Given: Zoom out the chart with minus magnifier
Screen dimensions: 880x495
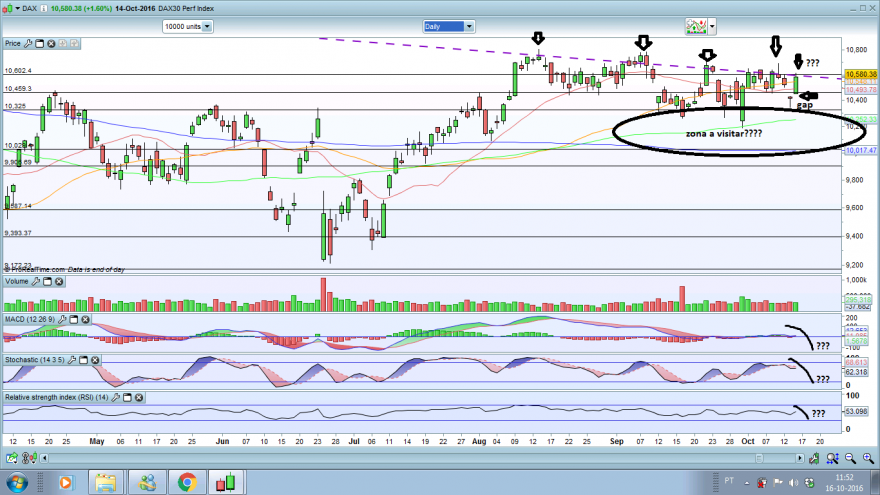Looking at the screenshot, I should 850,459.
